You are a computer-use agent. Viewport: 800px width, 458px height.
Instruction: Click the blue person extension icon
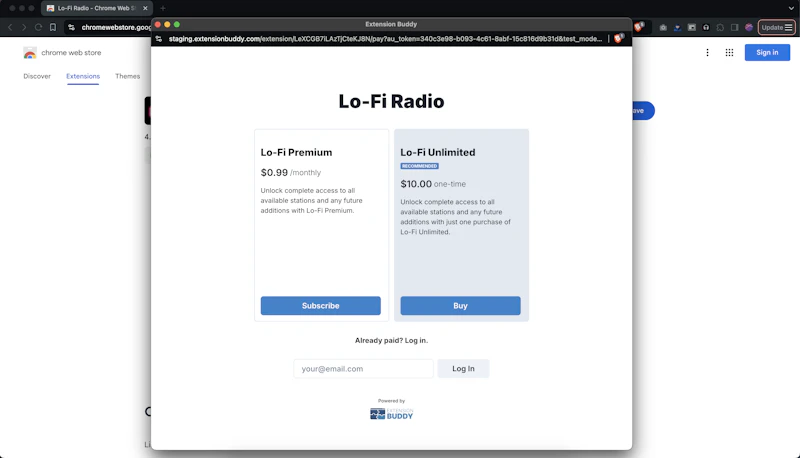[677, 28]
